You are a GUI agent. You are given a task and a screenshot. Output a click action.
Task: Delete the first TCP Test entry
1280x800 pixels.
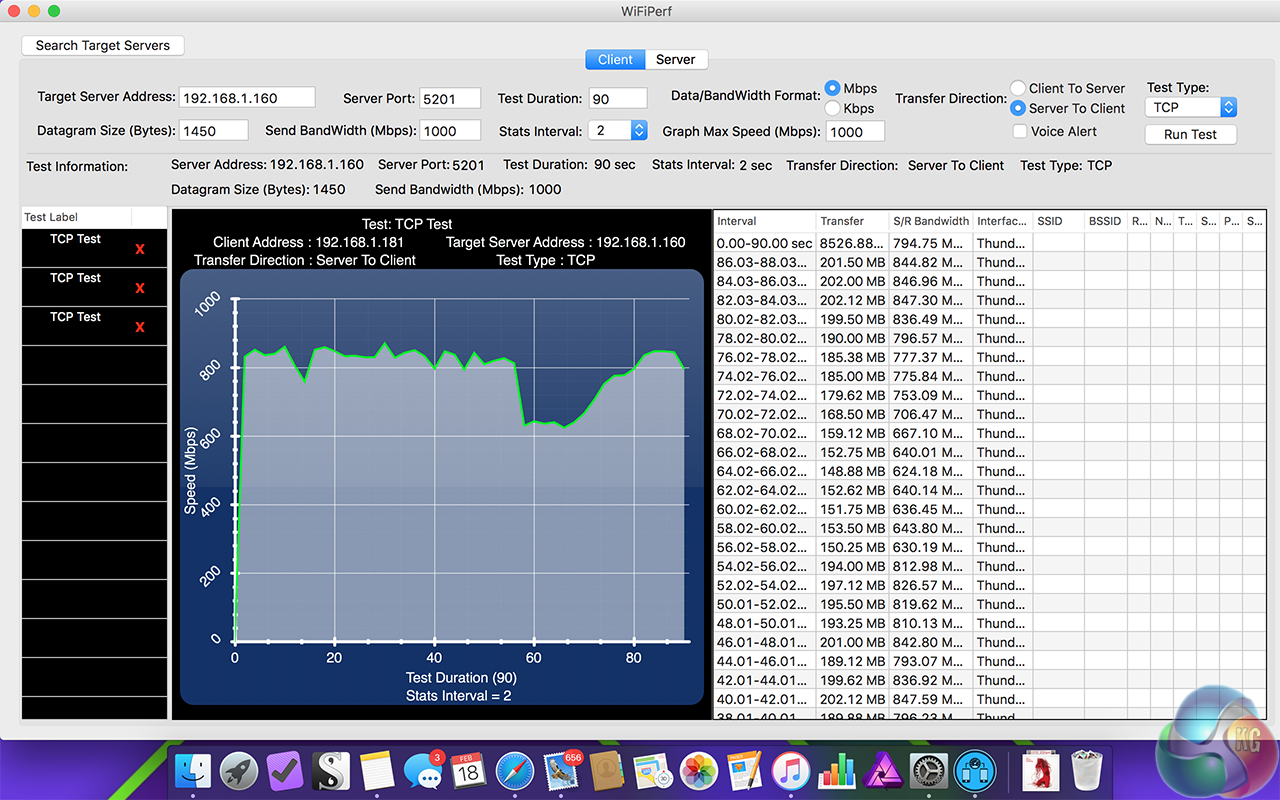pos(139,249)
